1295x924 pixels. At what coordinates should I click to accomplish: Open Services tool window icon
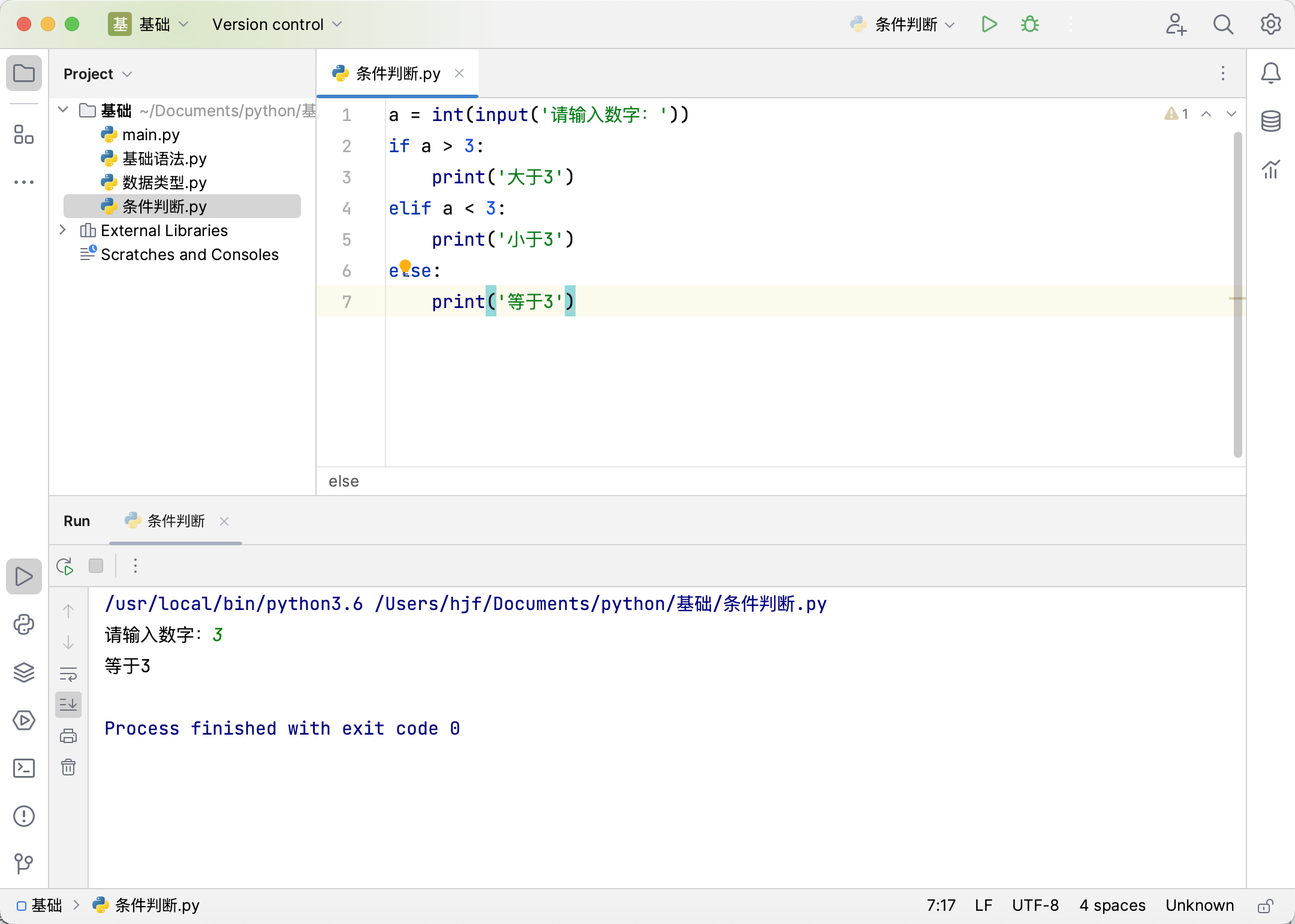tap(24, 720)
